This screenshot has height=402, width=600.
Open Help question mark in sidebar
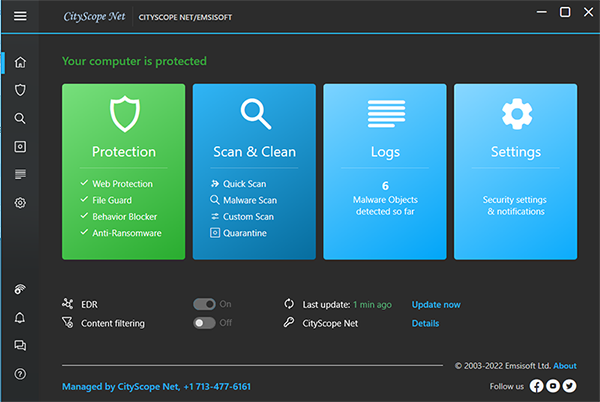click(20, 374)
